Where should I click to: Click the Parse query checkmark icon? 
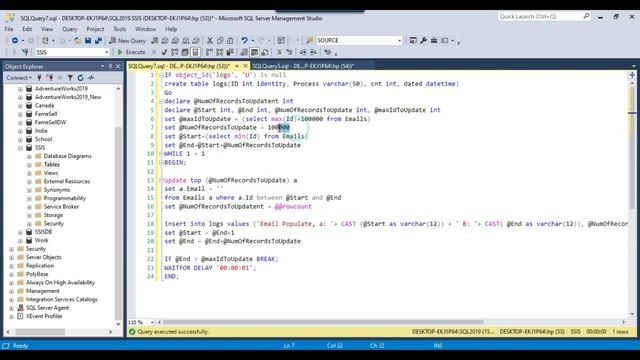pyautogui.click(x=164, y=52)
